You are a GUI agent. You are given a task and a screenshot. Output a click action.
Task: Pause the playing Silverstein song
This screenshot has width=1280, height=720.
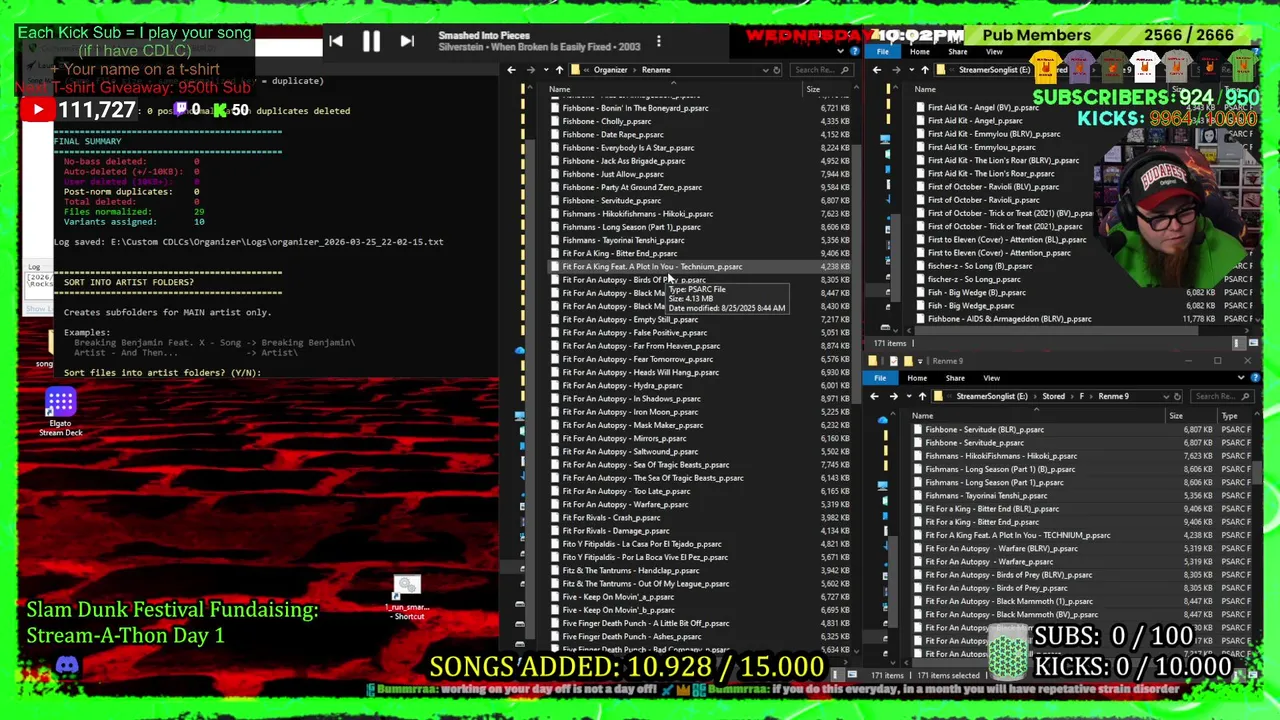pos(371,41)
